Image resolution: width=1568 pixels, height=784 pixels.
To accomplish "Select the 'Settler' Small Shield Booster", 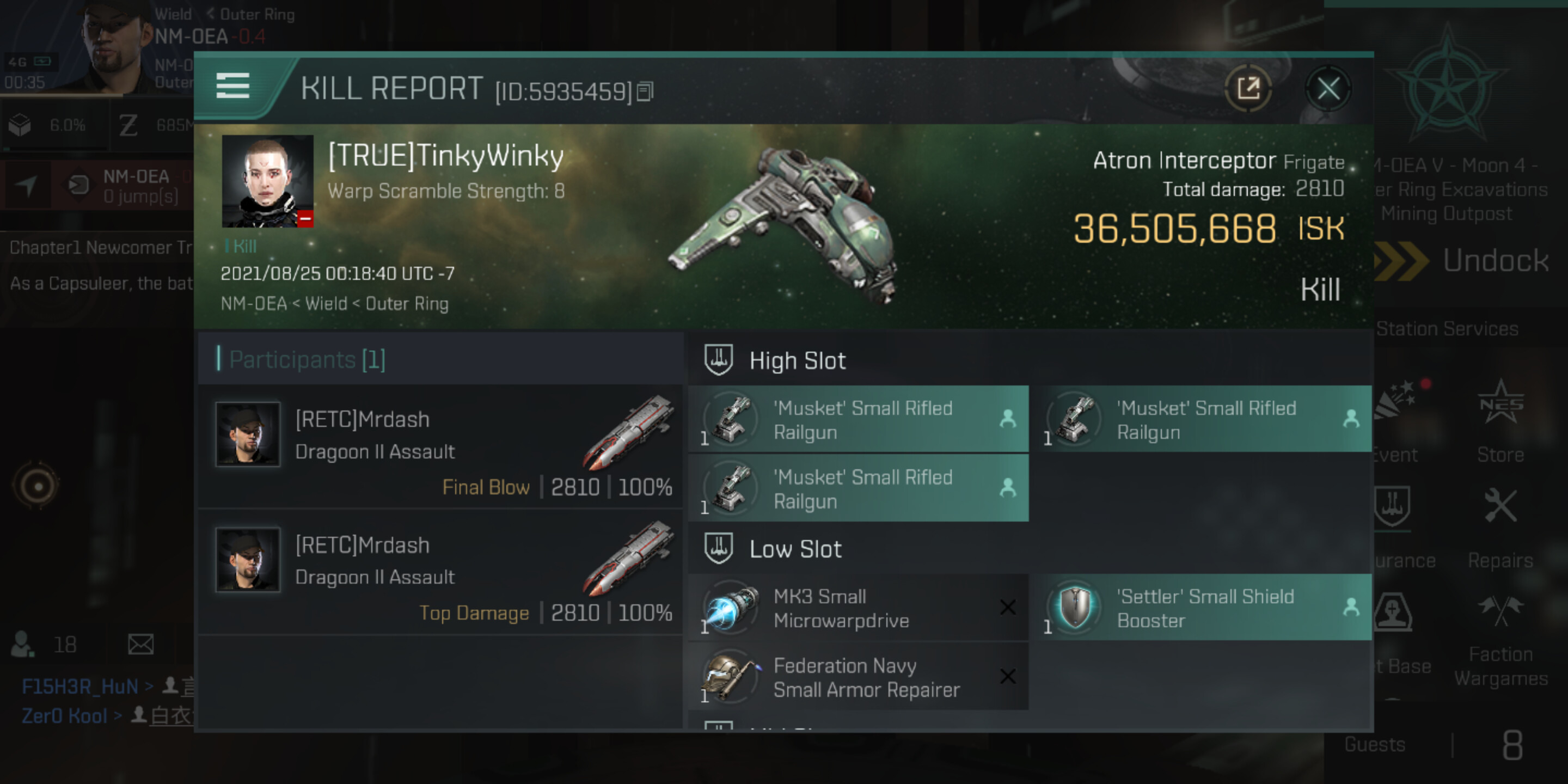I will [1205, 608].
